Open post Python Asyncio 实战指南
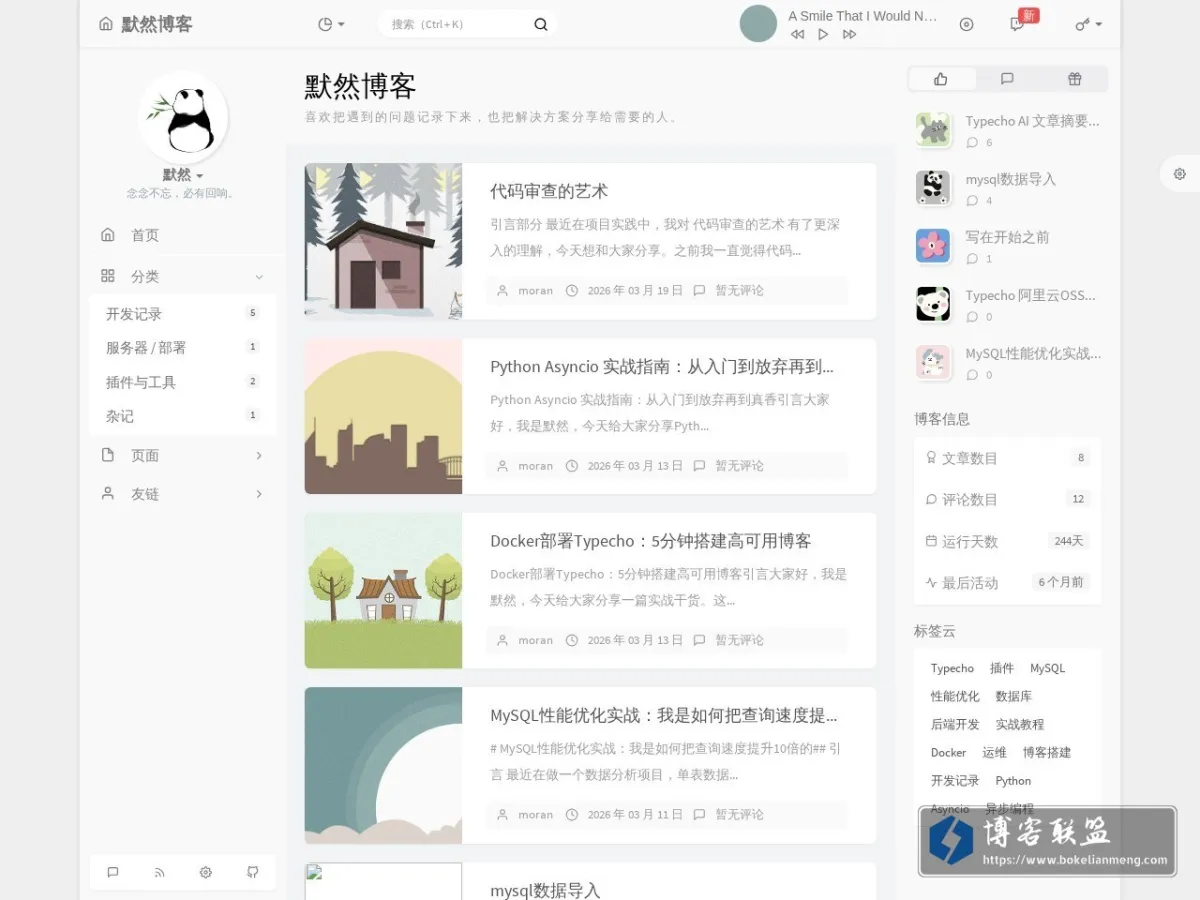This screenshot has width=1200, height=900. [662, 366]
